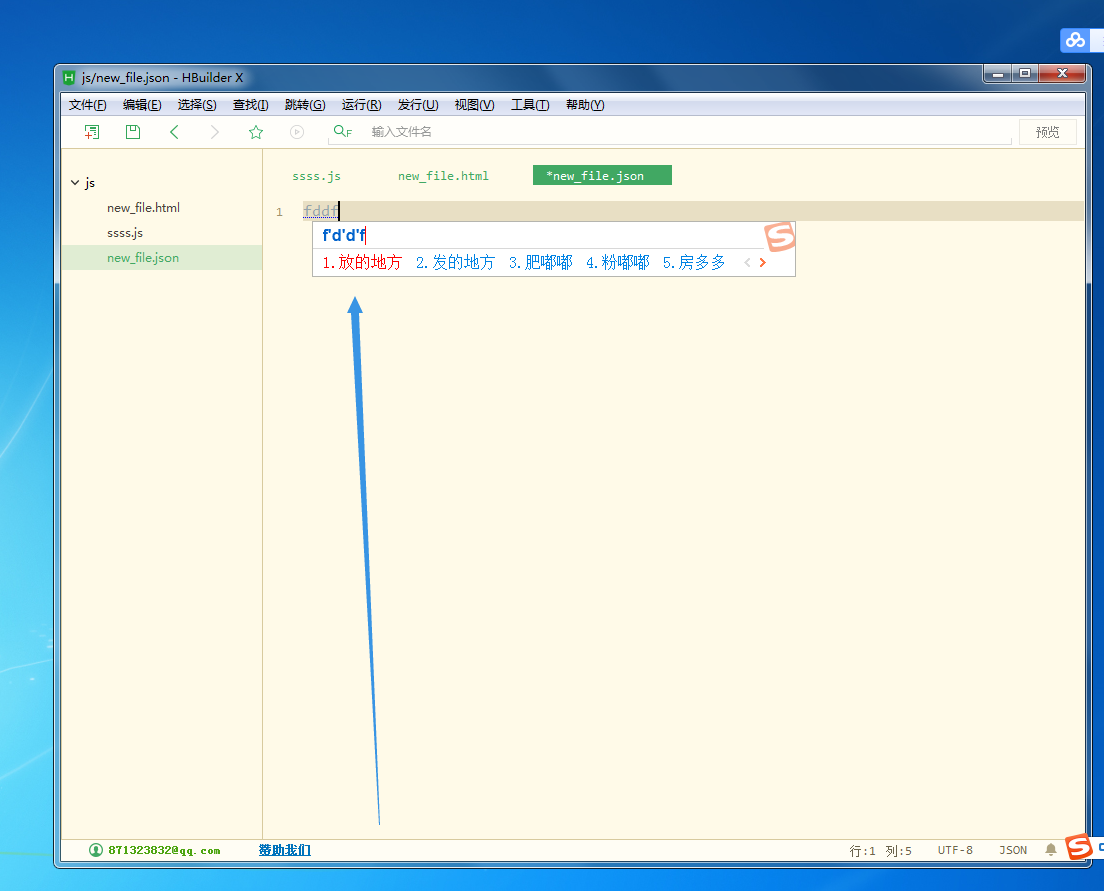Click the notification bell in status bar
The width and height of the screenshot is (1104, 891).
point(1050,849)
